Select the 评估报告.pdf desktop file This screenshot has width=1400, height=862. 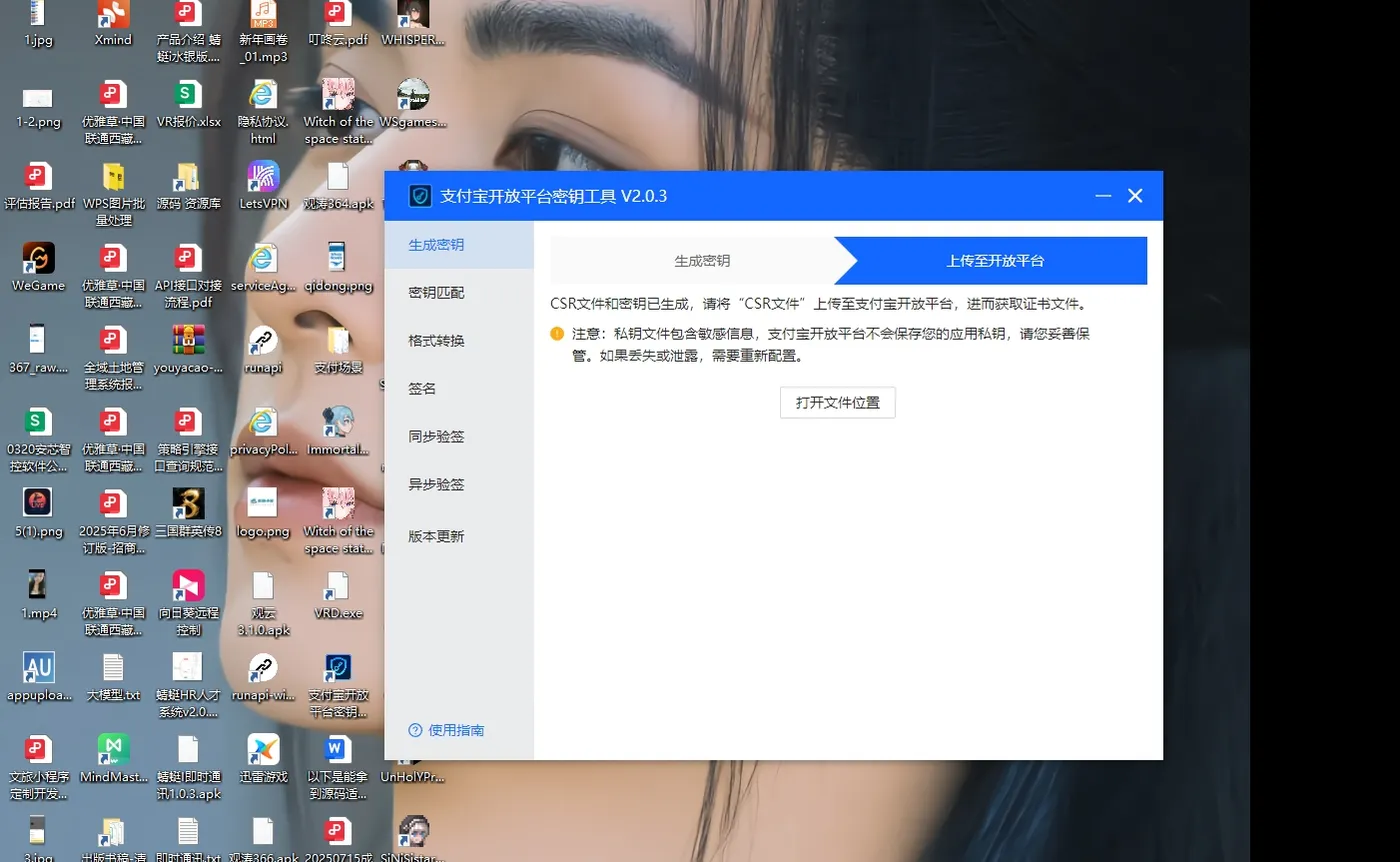[38, 187]
